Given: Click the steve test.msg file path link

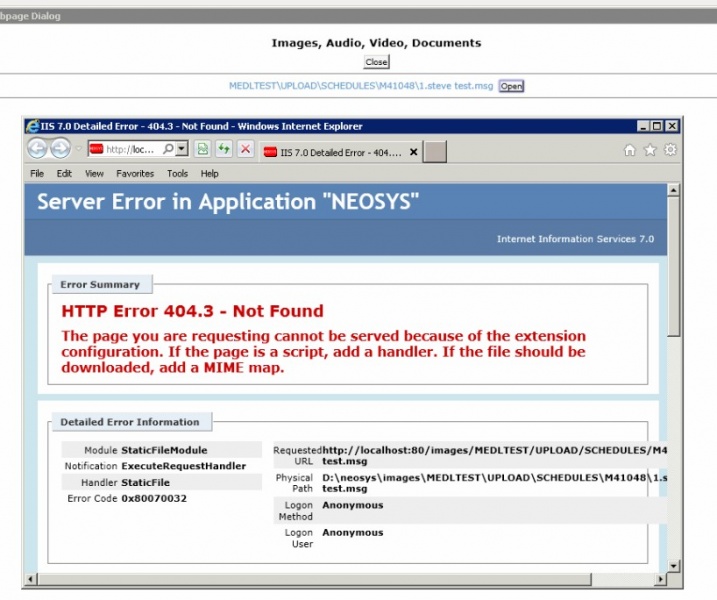Looking at the screenshot, I should point(361,86).
